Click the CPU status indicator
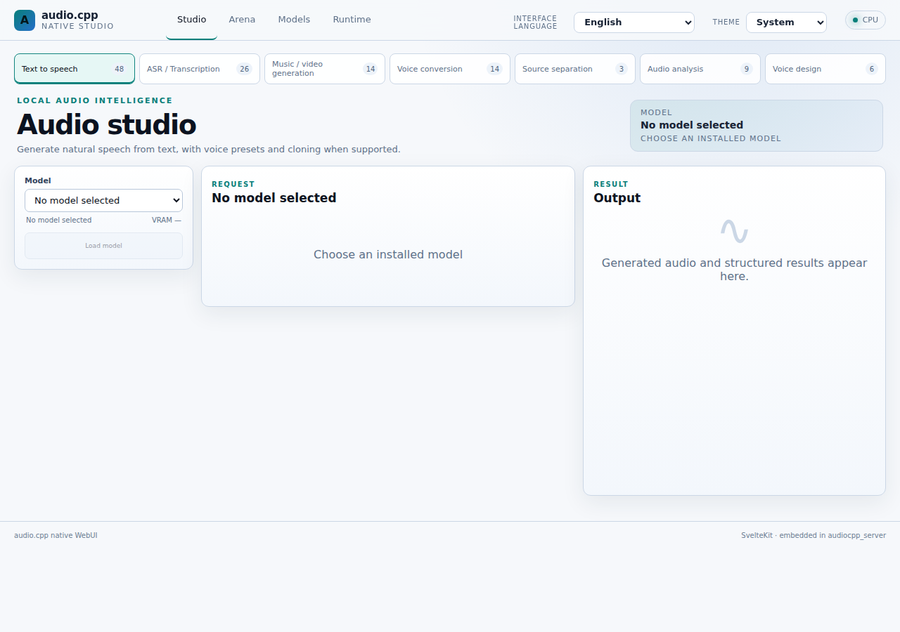This screenshot has height=632, width=900. pos(865,20)
